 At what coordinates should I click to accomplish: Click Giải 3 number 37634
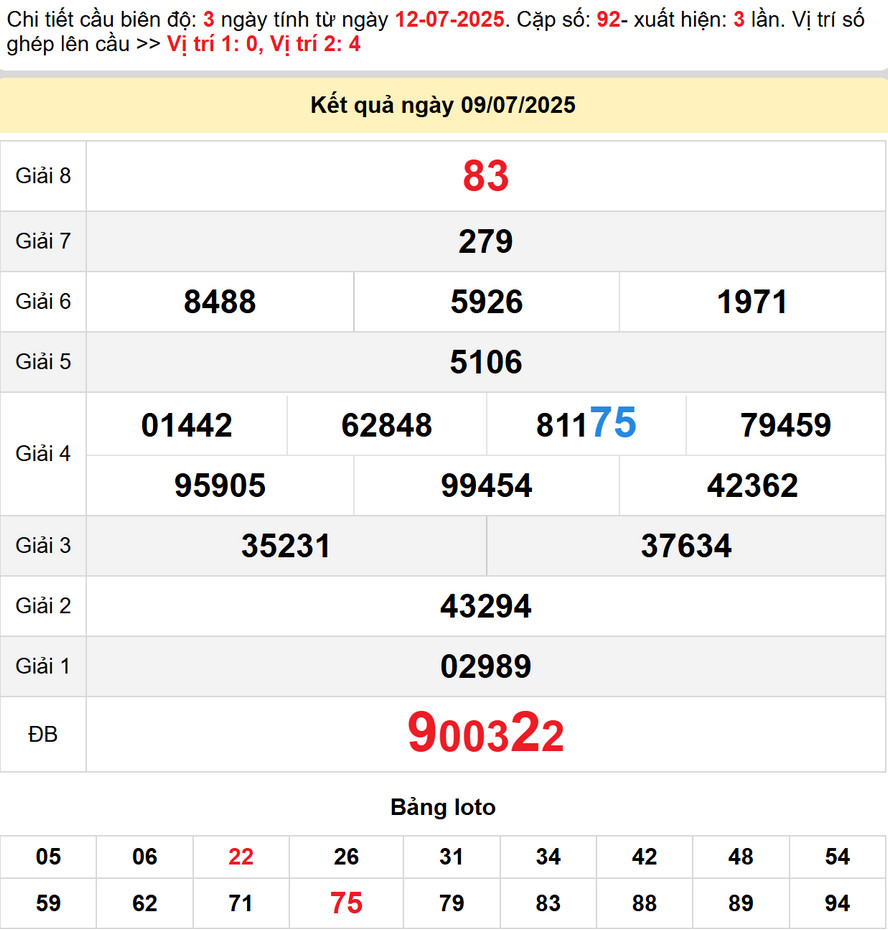click(x=686, y=546)
